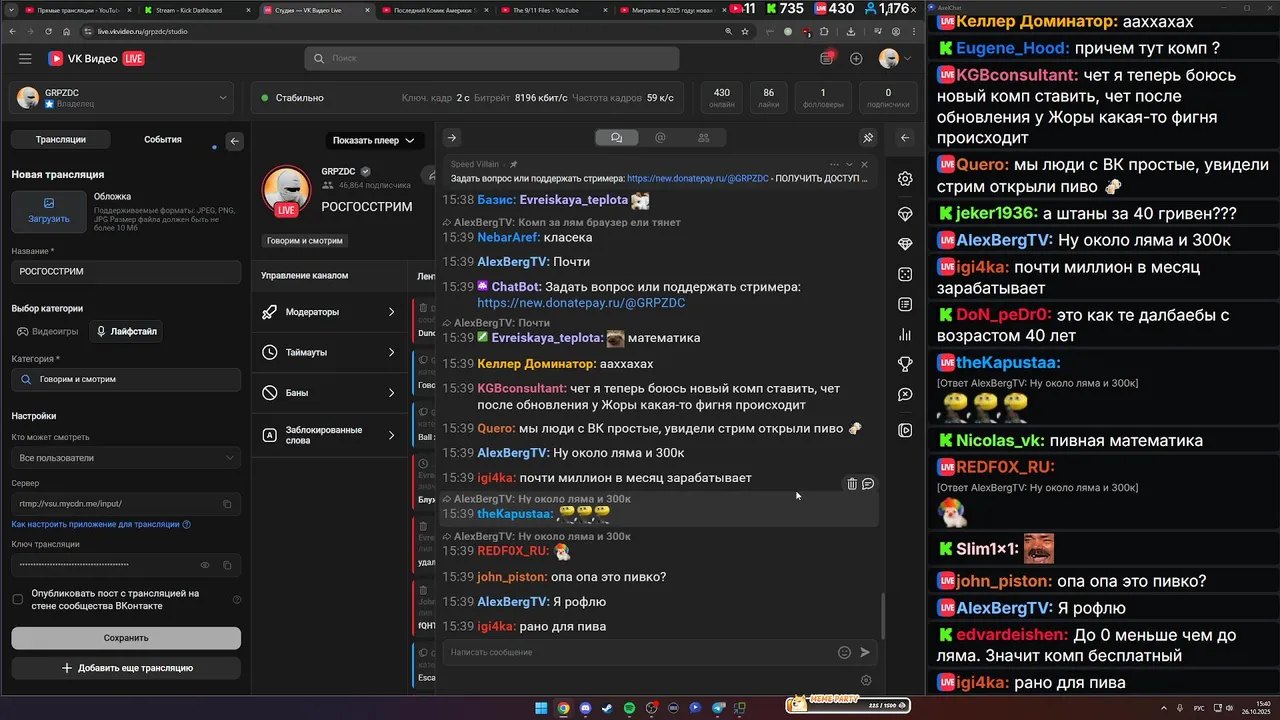Click lower diamond icon in right sidebar
Viewport: 1280px width, 720px height.
905,244
